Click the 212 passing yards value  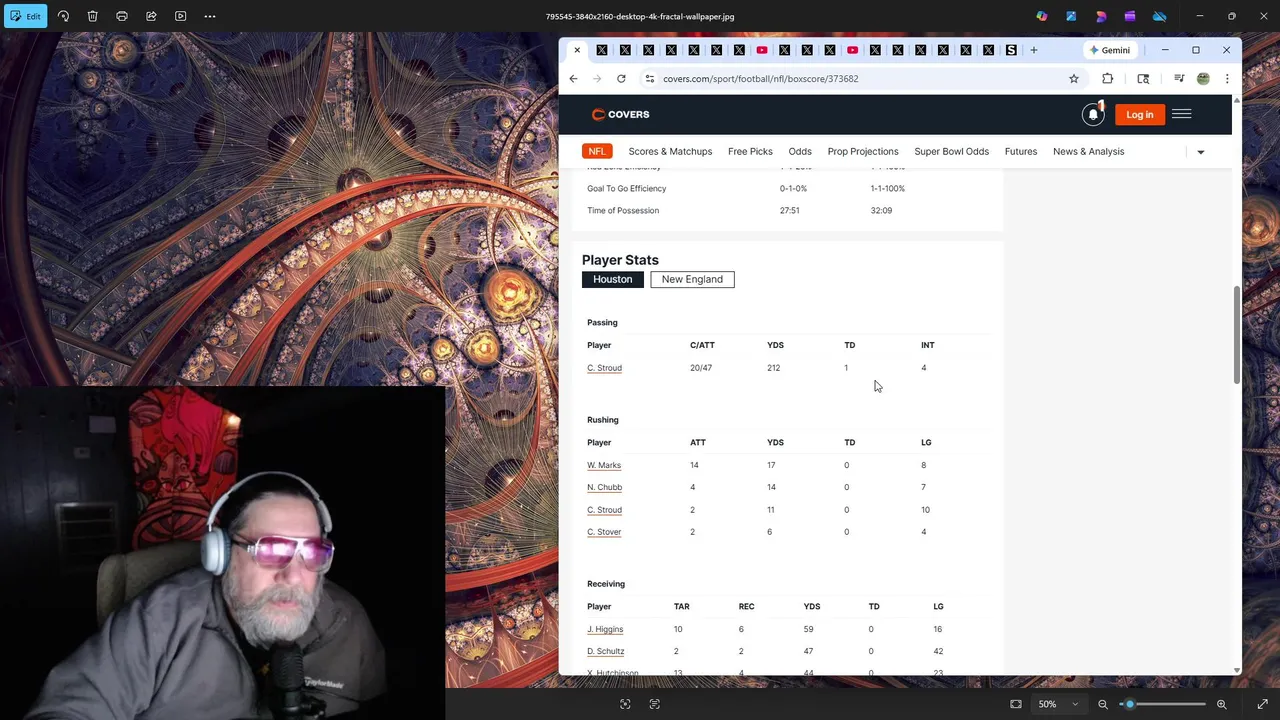click(x=774, y=368)
